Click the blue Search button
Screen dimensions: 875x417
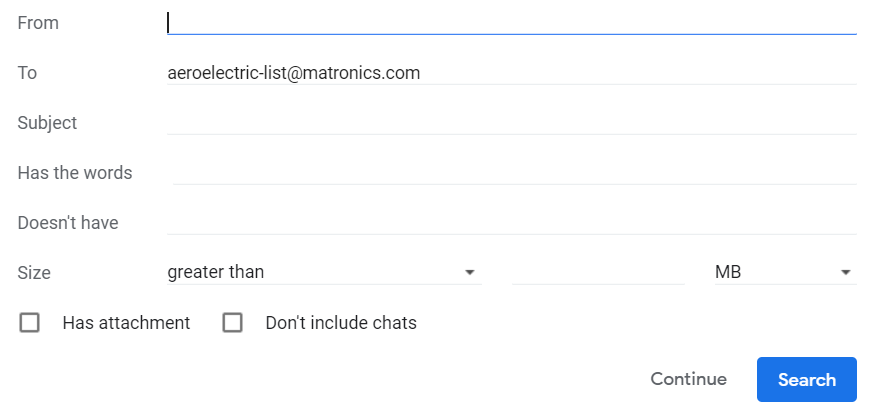pyautogui.click(x=806, y=379)
